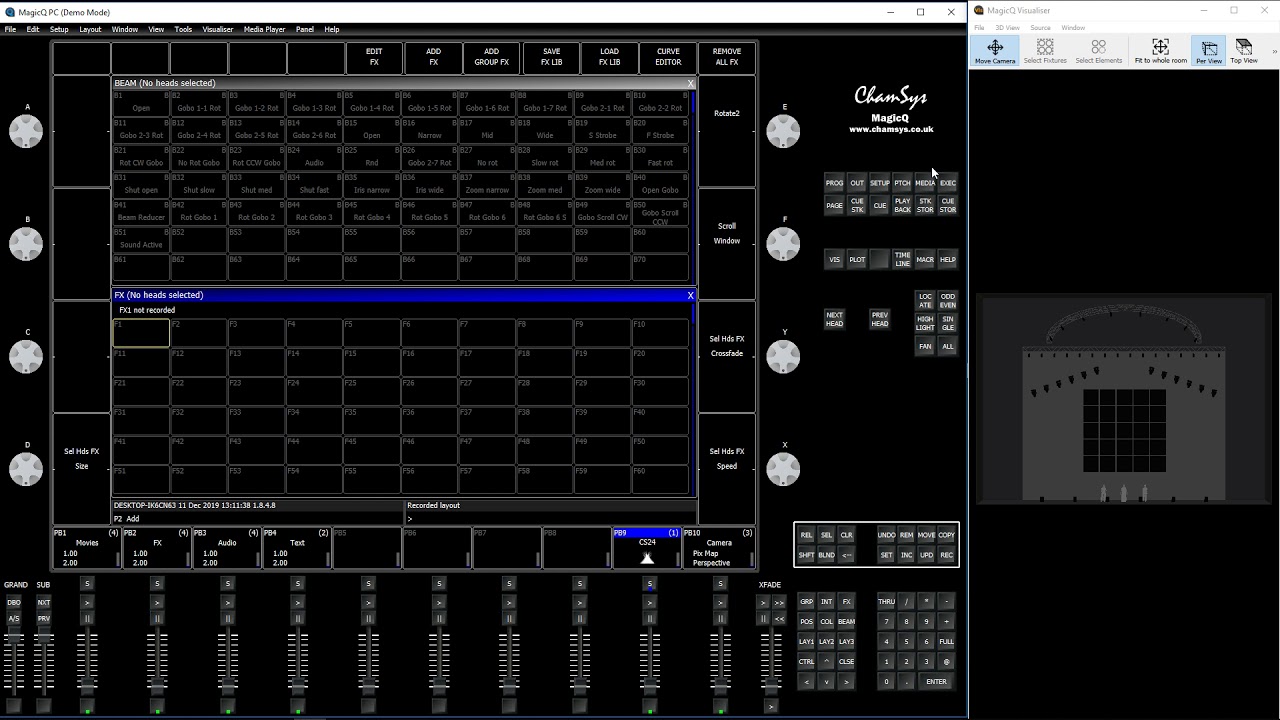Open the Visualiser menu dropdown

point(217,29)
